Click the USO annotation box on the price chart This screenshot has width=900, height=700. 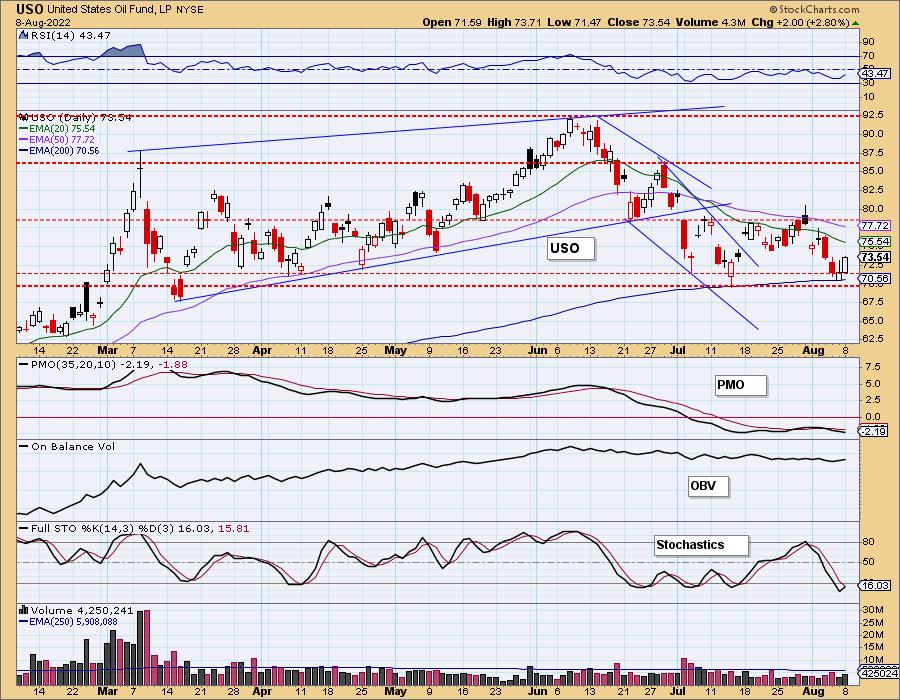point(571,249)
